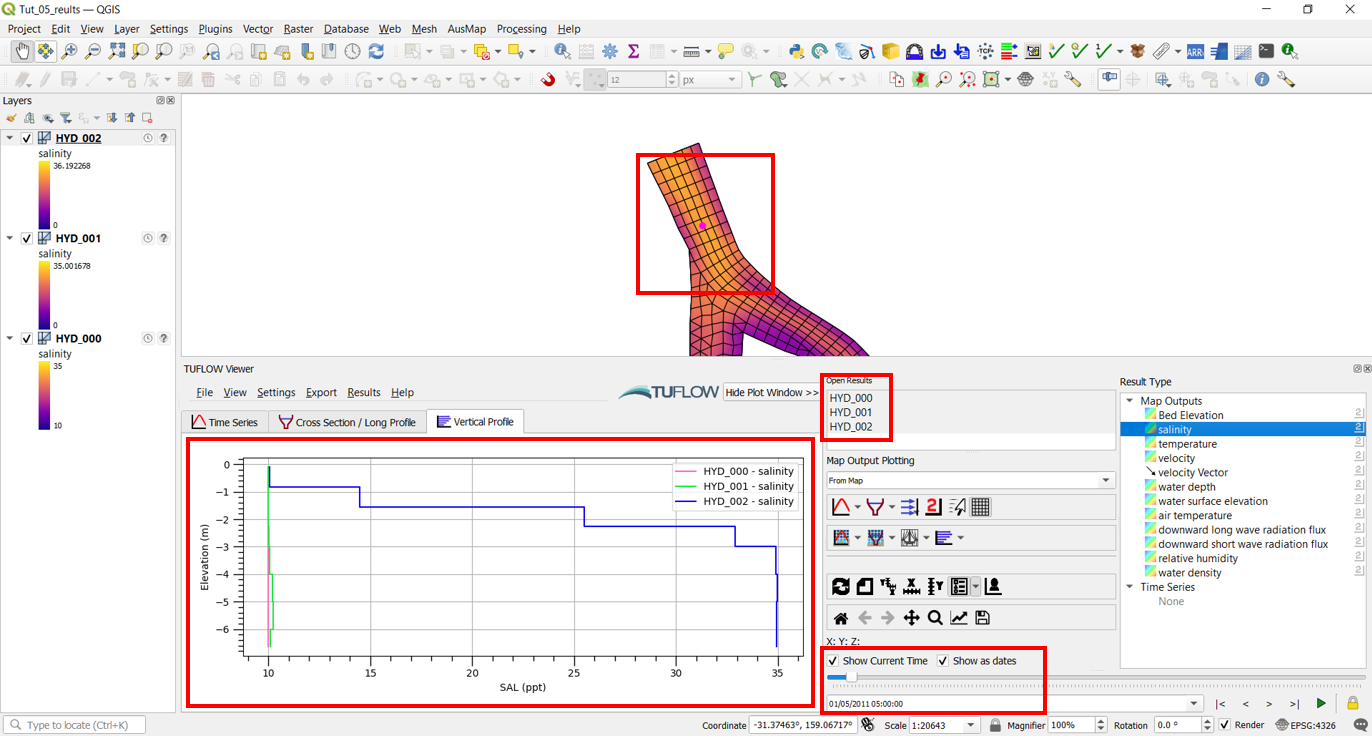
Task: Click the refresh plot icon
Action: [841, 587]
